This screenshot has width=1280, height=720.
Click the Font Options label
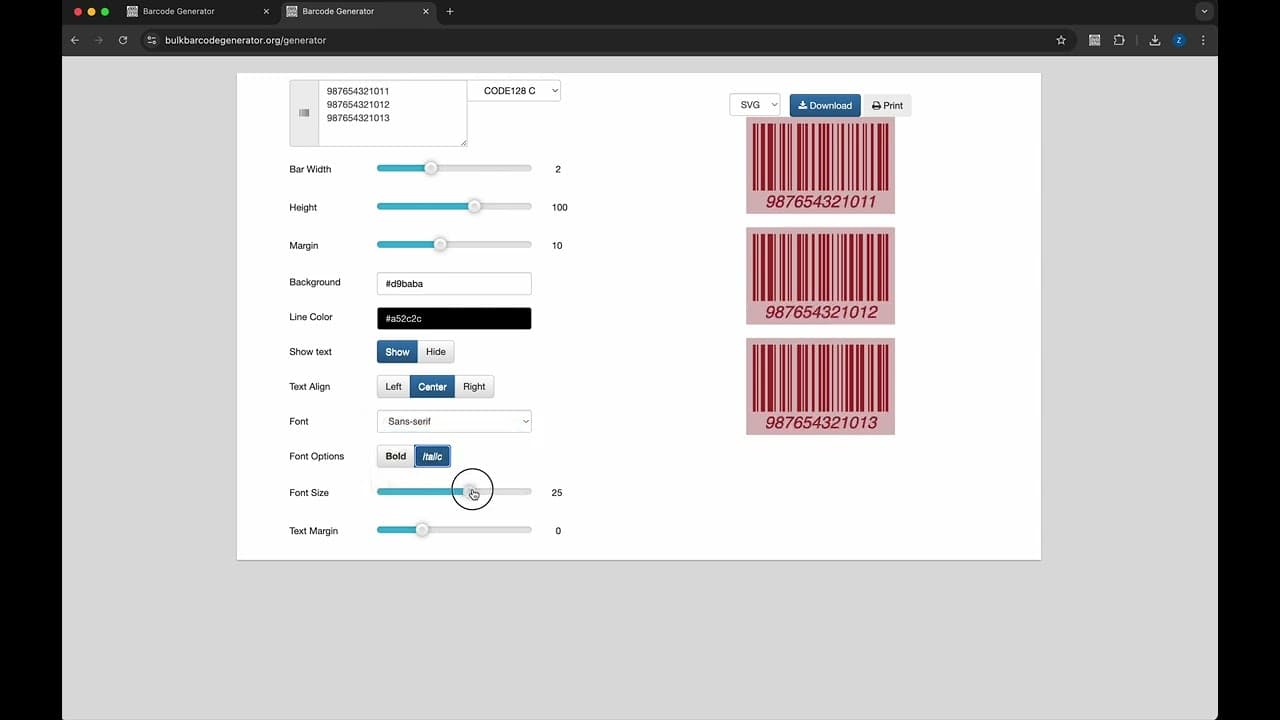[x=317, y=456]
